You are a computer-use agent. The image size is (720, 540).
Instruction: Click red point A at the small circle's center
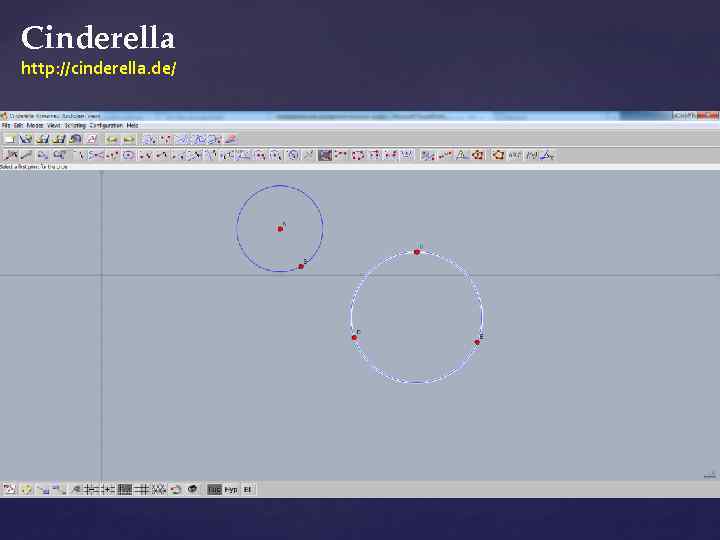click(280, 229)
